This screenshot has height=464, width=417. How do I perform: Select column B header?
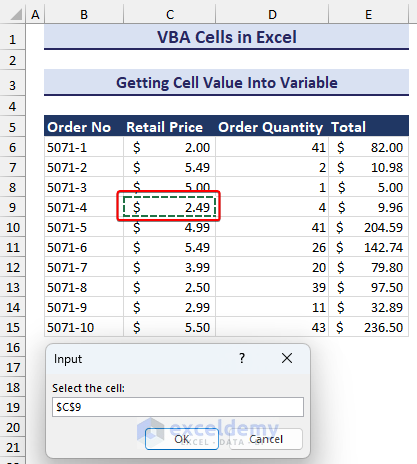[x=84, y=15]
